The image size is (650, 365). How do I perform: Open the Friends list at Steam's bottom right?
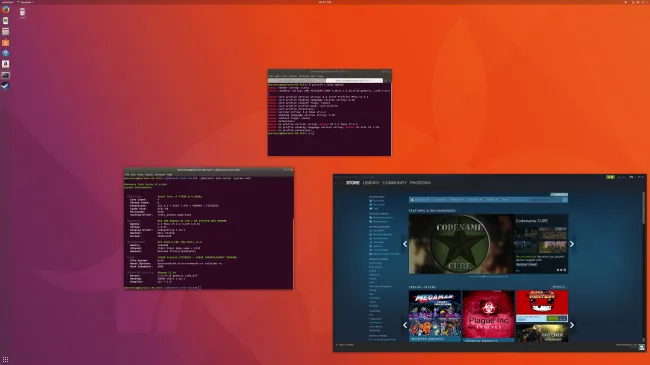pos(630,346)
